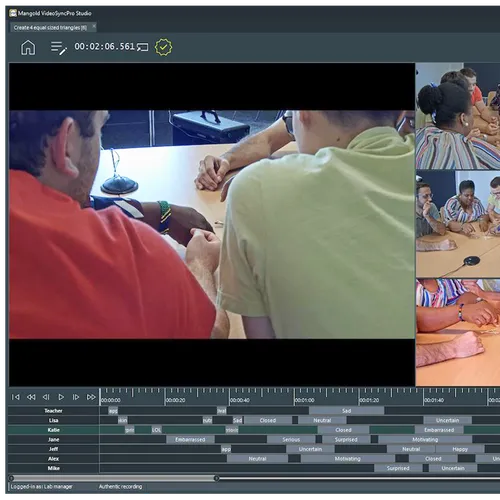Open the edit list pencil icon
The image size is (500, 500).
click(x=59, y=48)
